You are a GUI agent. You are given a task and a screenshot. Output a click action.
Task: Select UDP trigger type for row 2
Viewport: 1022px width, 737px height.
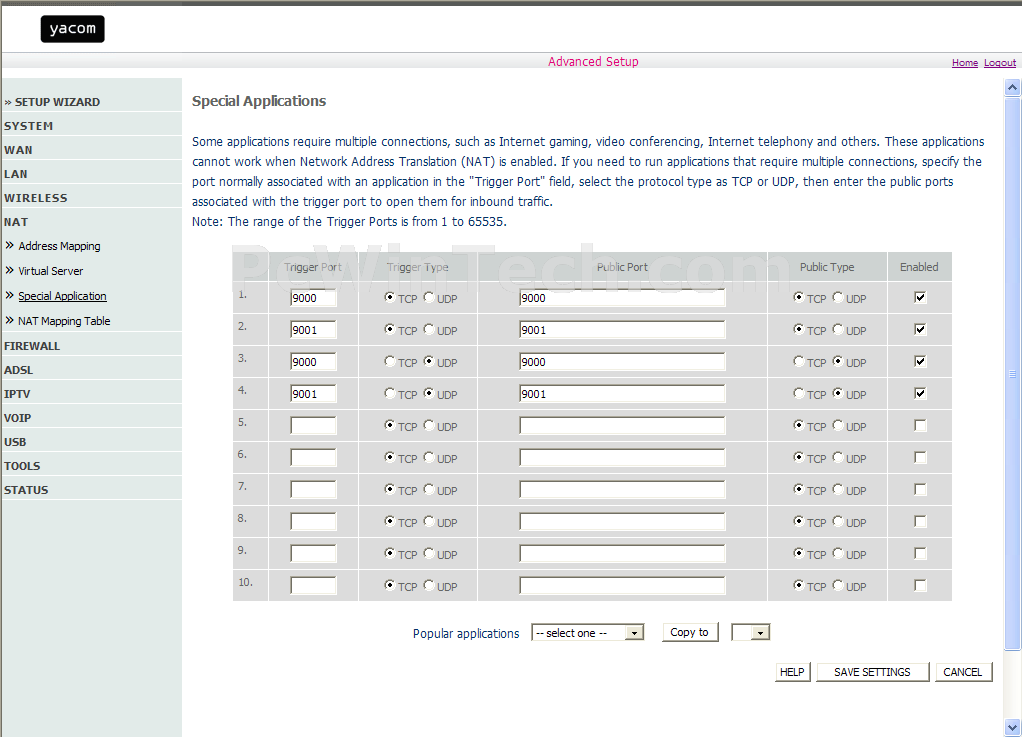[x=429, y=329]
